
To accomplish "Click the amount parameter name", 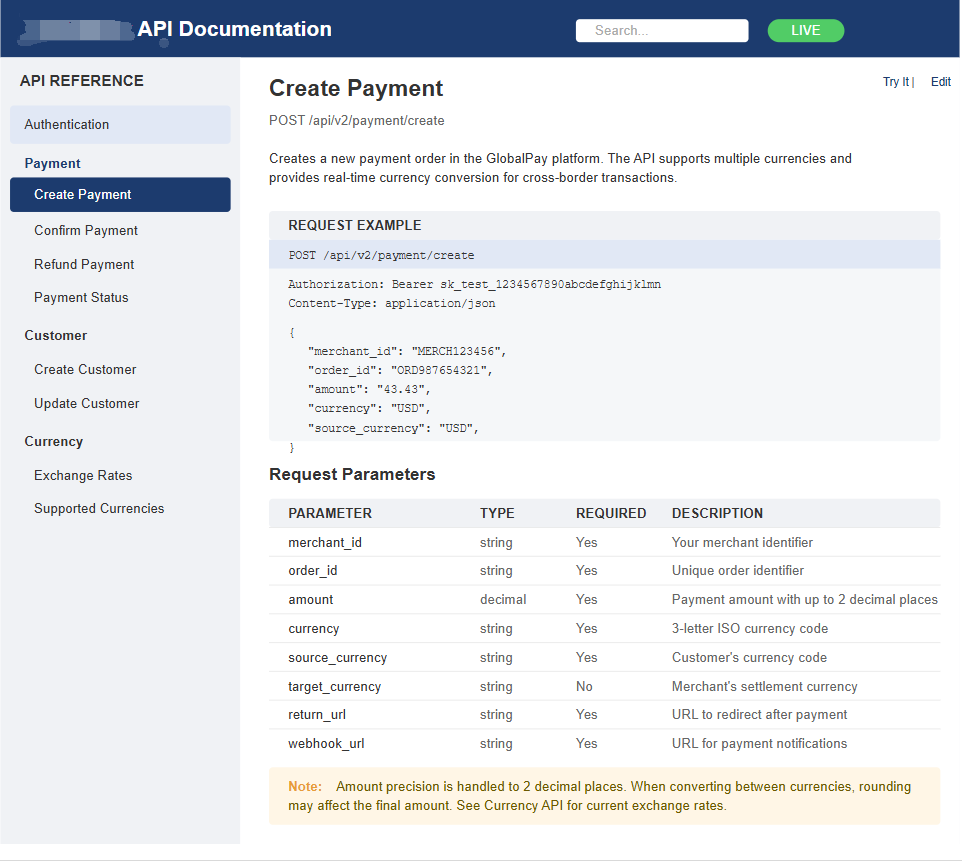I will [x=310, y=600].
